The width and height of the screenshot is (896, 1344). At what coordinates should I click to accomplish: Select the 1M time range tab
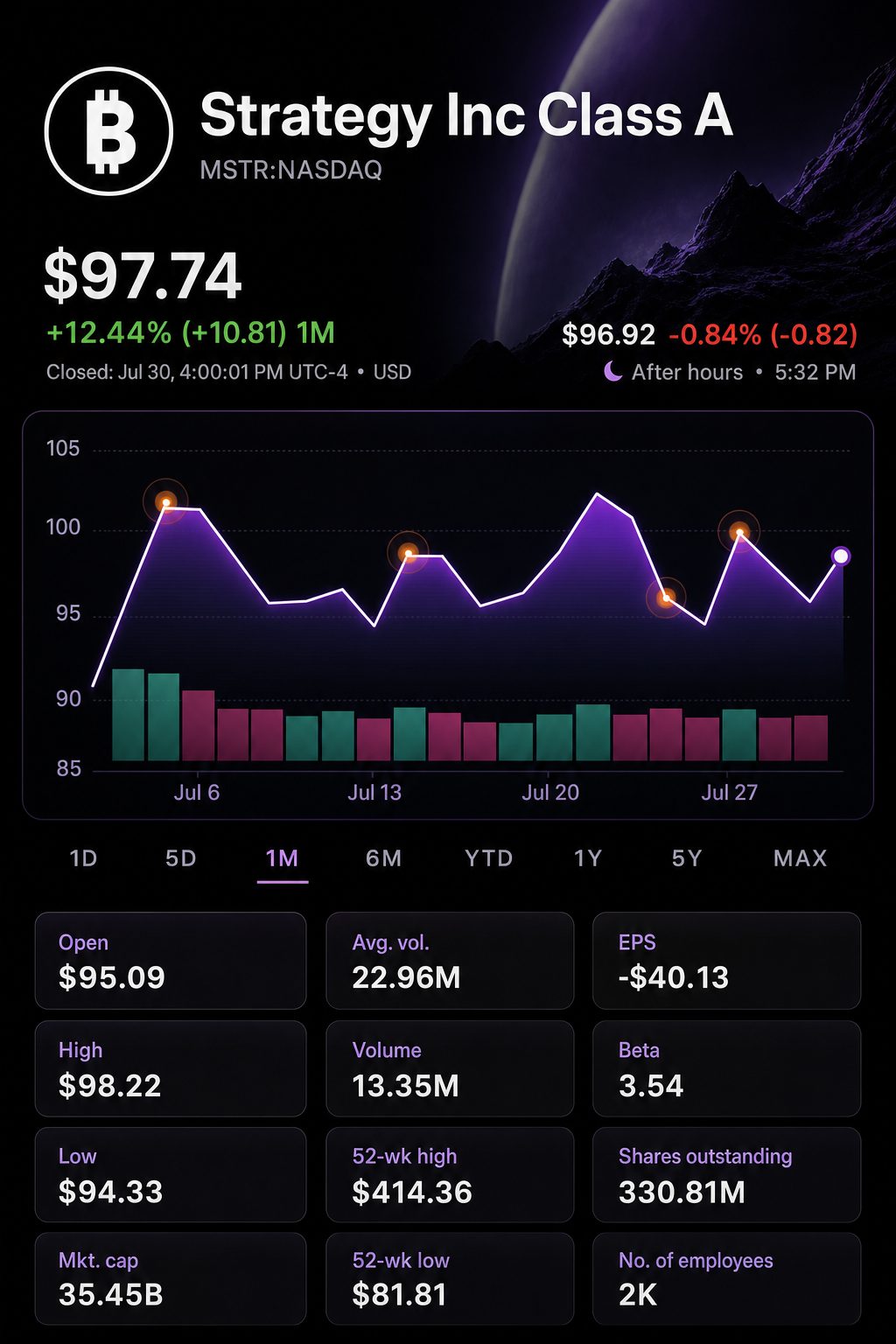pos(282,858)
